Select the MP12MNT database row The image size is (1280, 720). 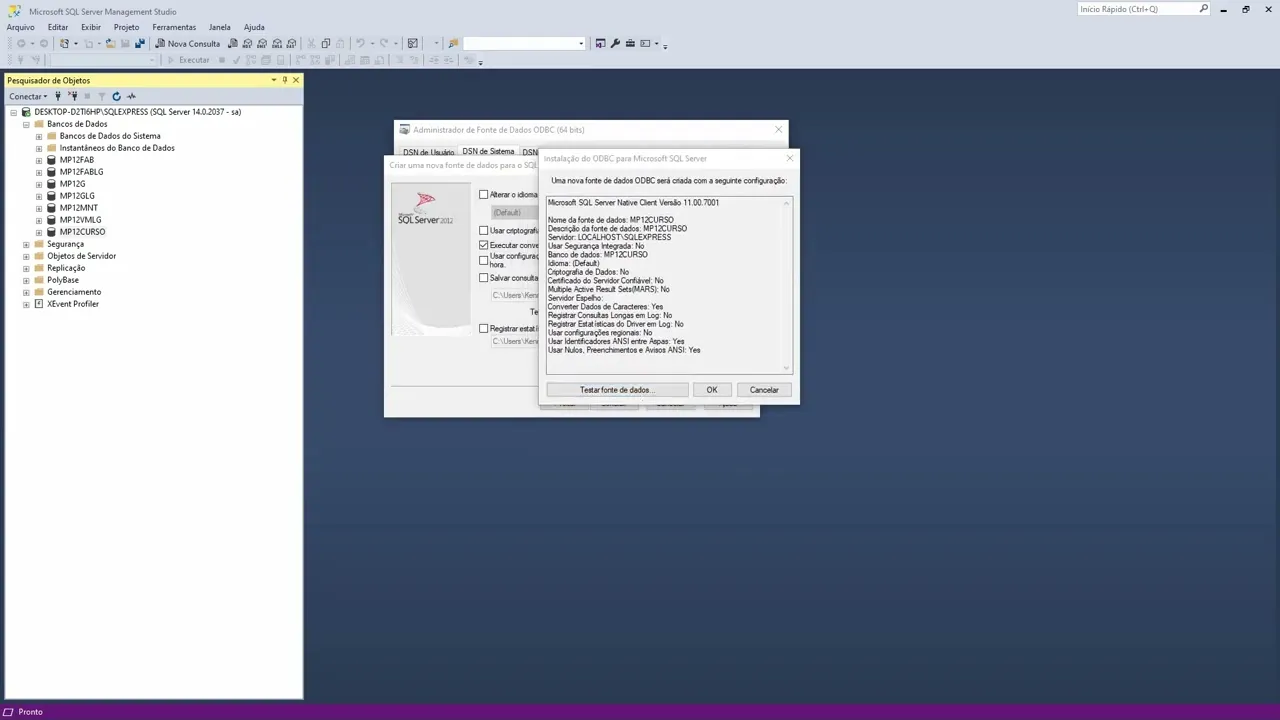click(x=78, y=208)
